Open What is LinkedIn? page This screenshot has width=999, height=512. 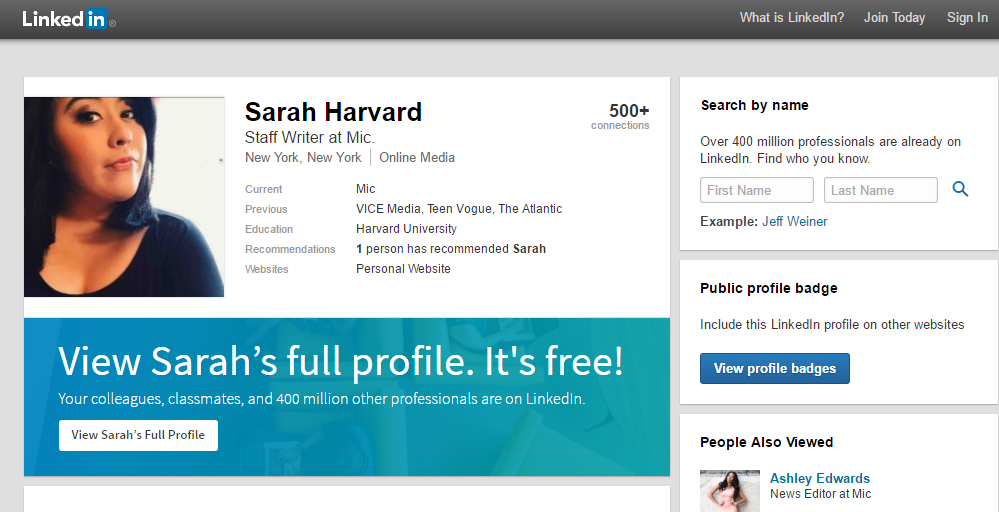[x=791, y=18]
